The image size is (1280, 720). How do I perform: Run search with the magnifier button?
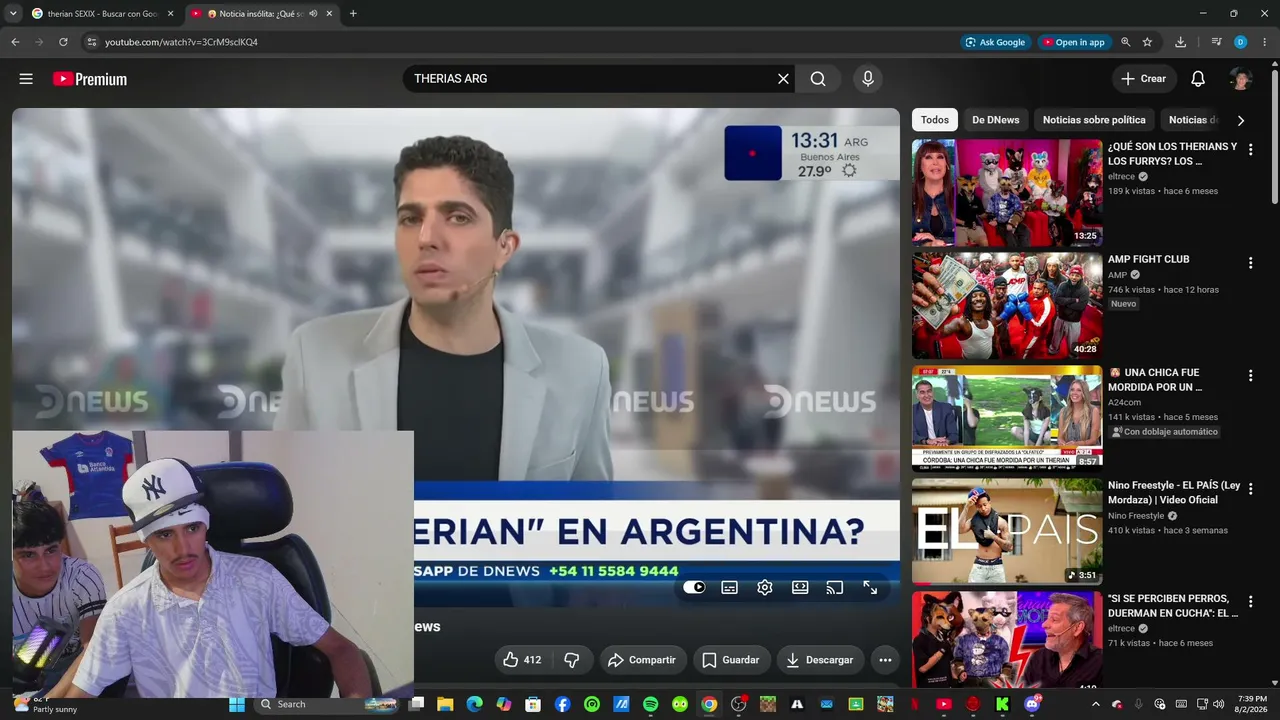tap(818, 79)
